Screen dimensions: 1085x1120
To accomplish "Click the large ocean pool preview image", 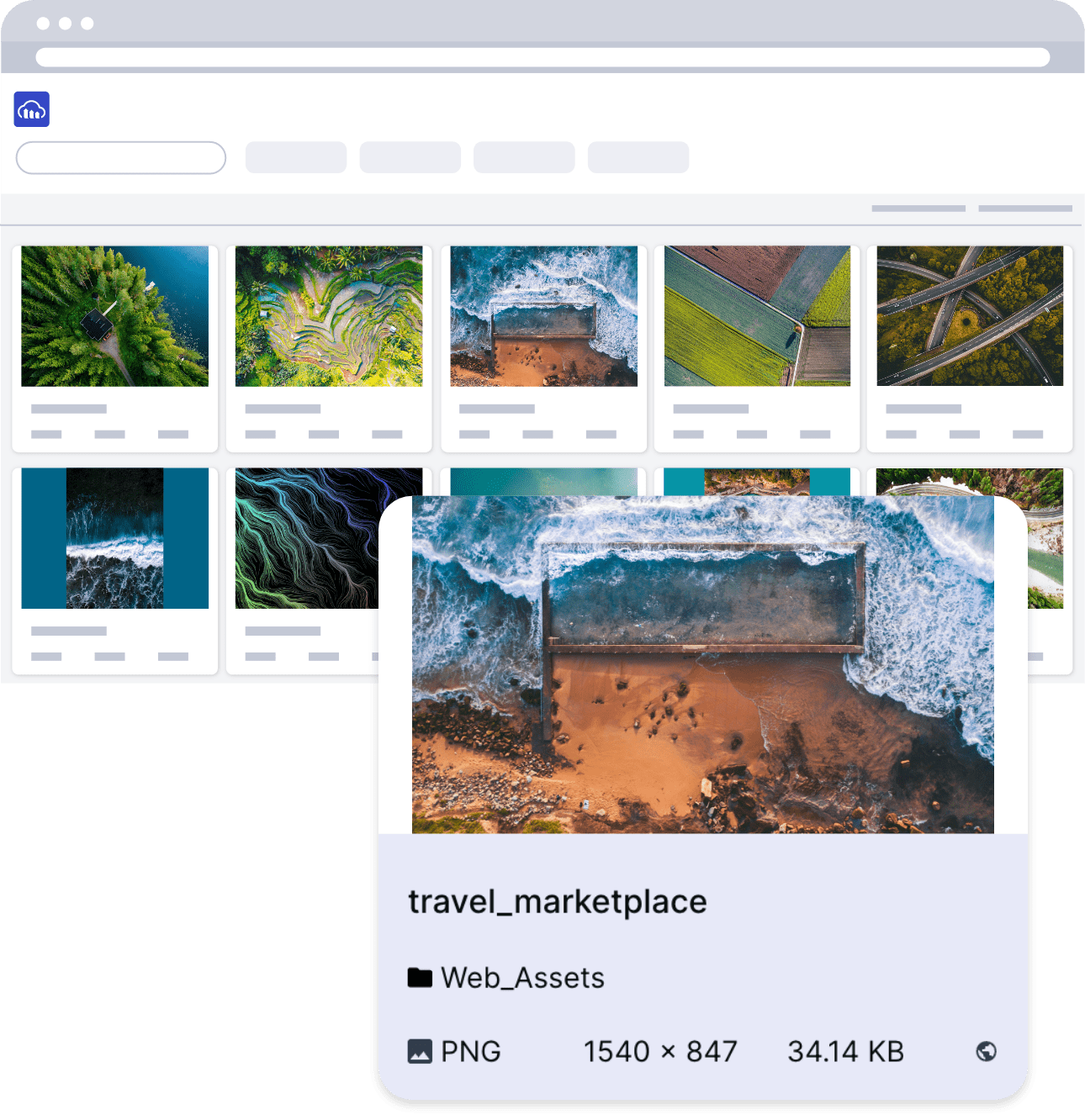I will point(702,664).
